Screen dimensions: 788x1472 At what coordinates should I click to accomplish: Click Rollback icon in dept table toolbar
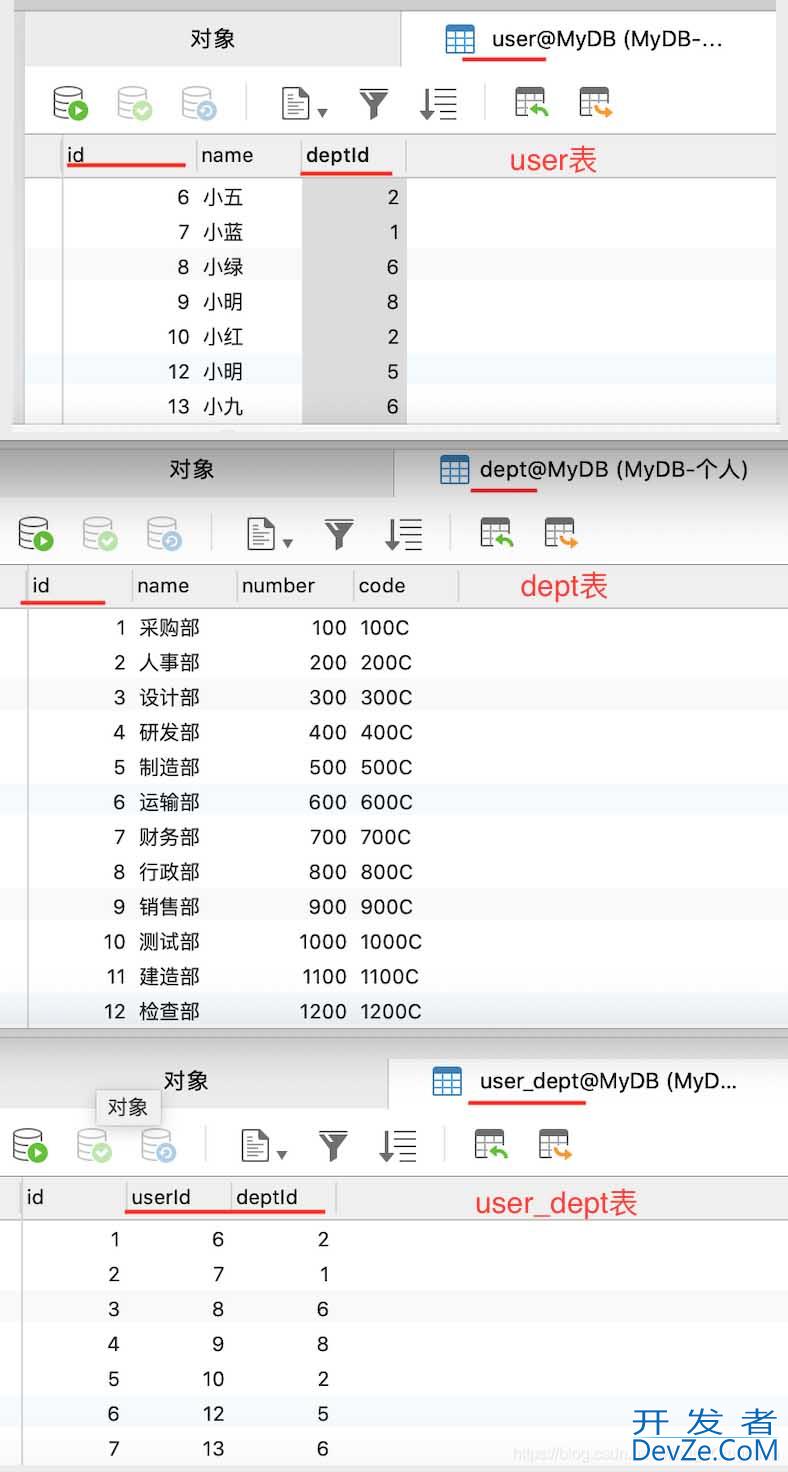coord(163,533)
